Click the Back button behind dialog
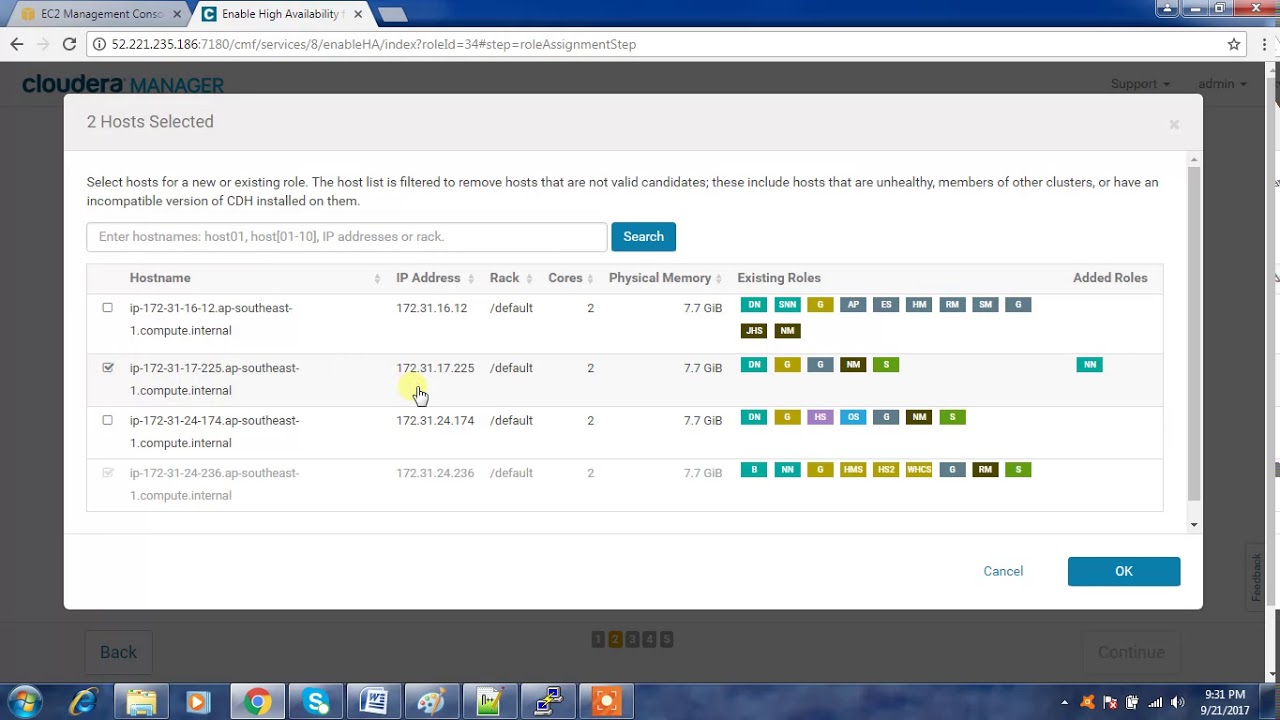Viewport: 1280px width, 720px height. point(118,652)
